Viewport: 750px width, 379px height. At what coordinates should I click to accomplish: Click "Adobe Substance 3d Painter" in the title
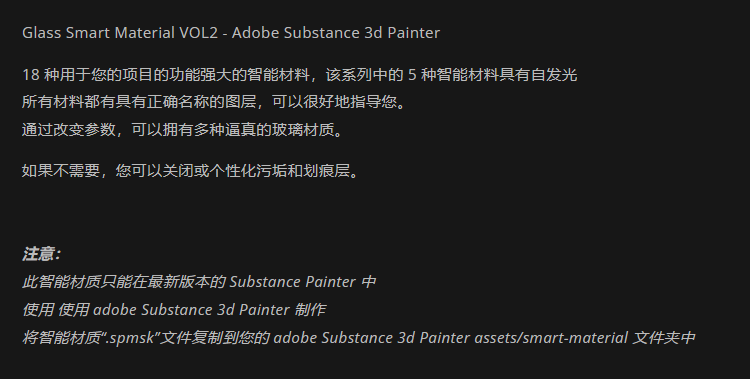coord(336,33)
